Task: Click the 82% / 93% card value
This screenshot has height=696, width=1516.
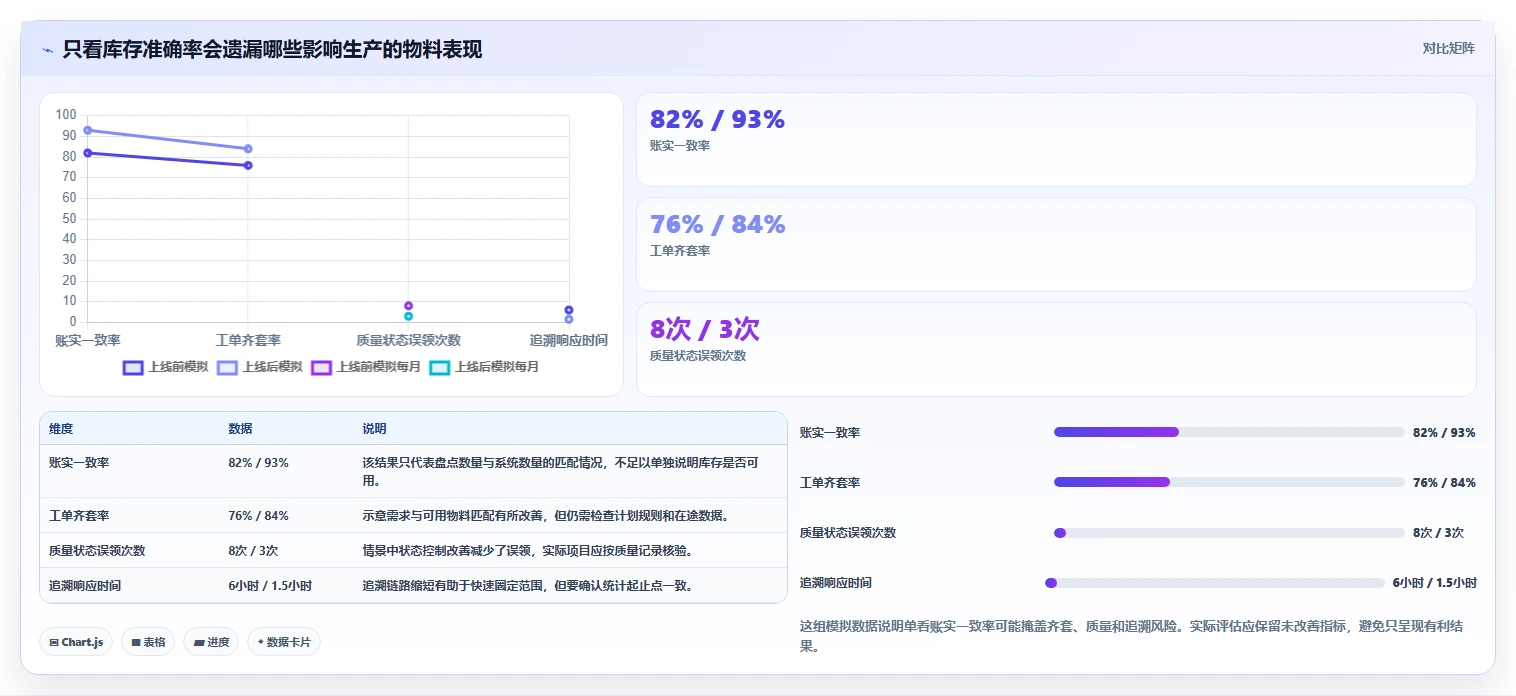Action: [717, 119]
